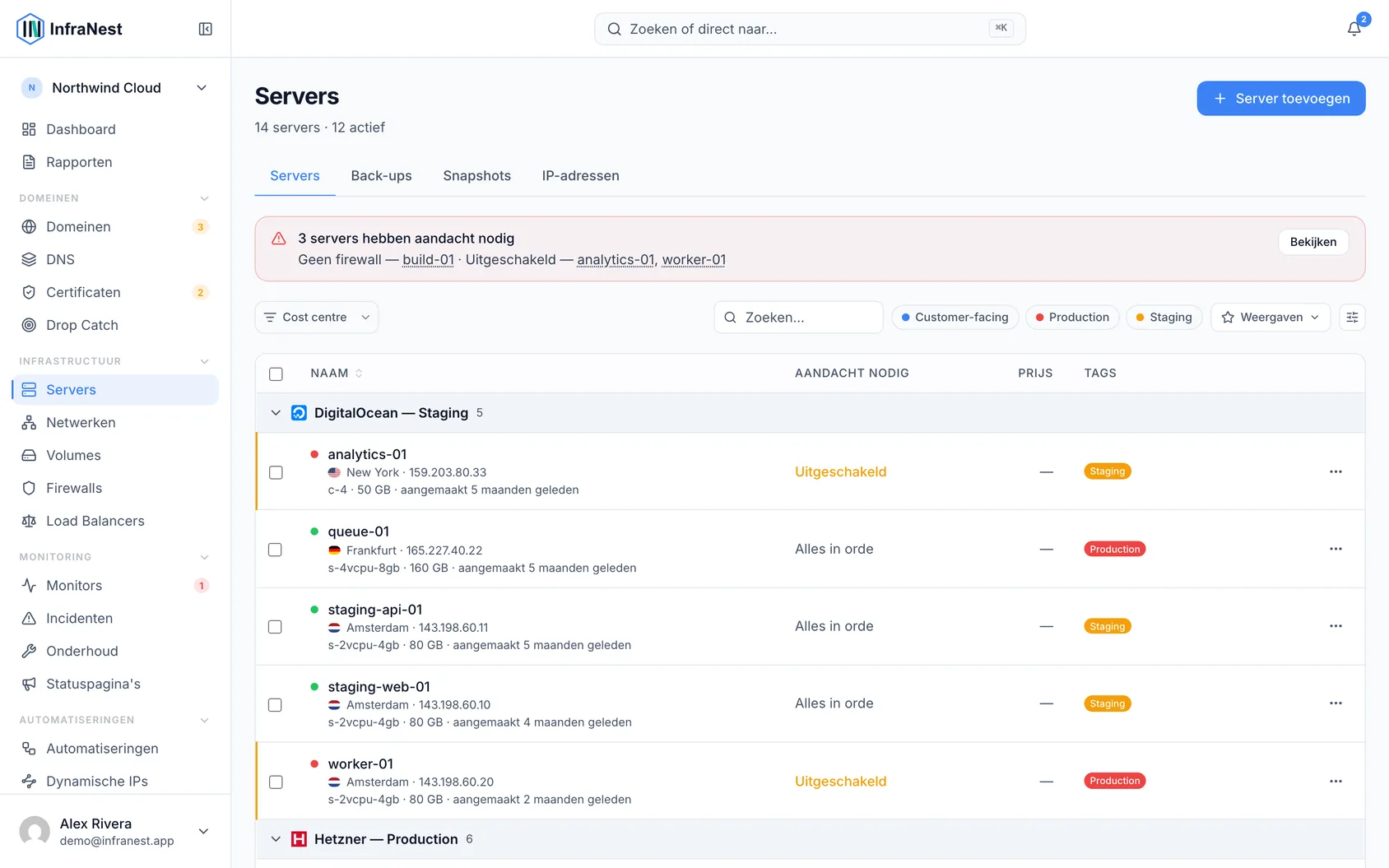Follow the build-01 link in alert
Image resolution: width=1389 pixels, height=868 pixels.
point(428,260)
